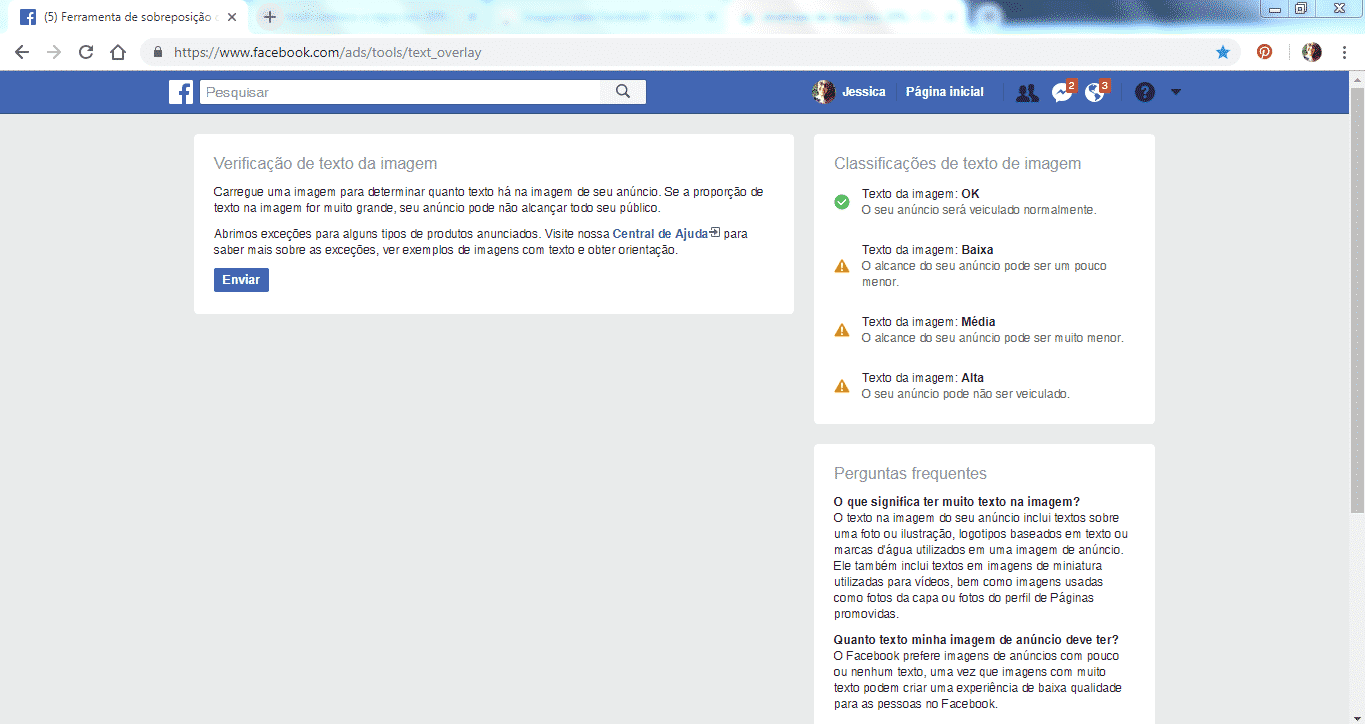Click the browser home icon

(x=118, y=52)
